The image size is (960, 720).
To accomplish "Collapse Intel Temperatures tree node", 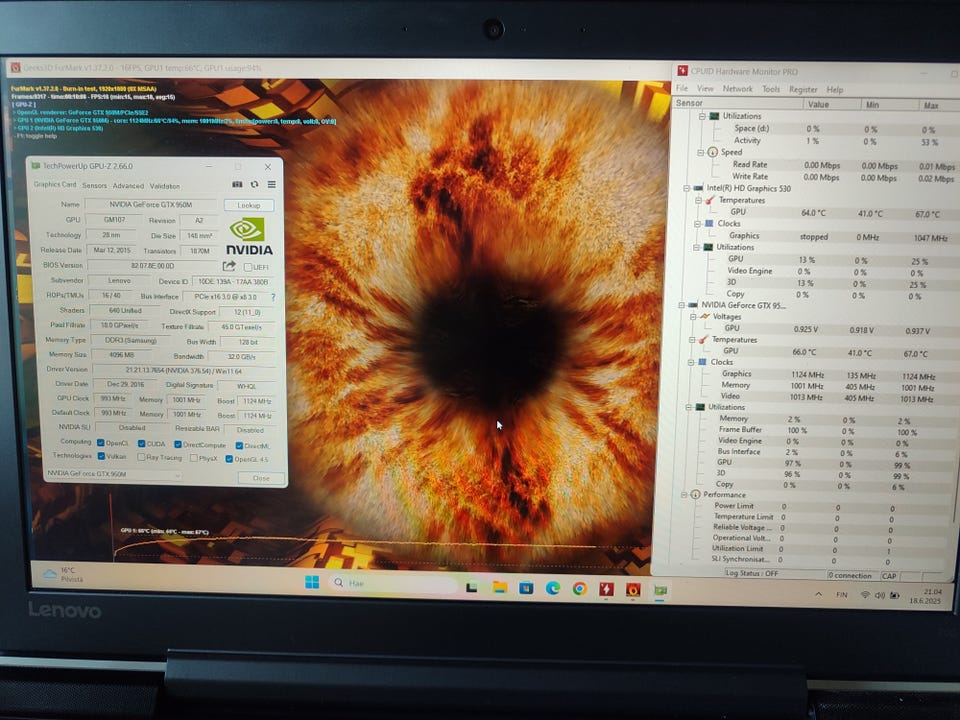I will (x=698, y=200).
